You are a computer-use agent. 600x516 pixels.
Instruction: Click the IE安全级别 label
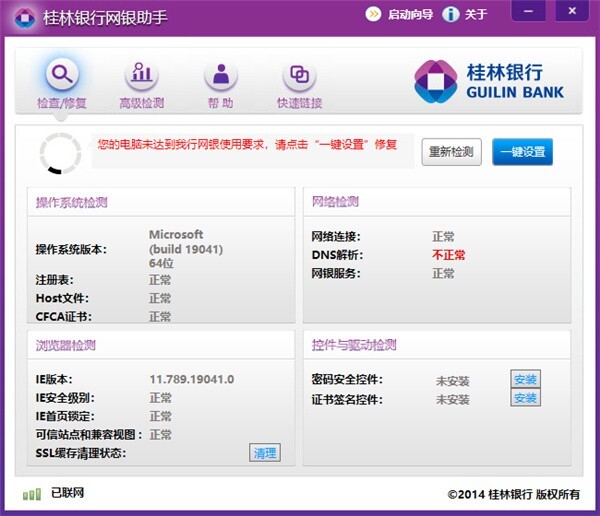click(65, 398)
